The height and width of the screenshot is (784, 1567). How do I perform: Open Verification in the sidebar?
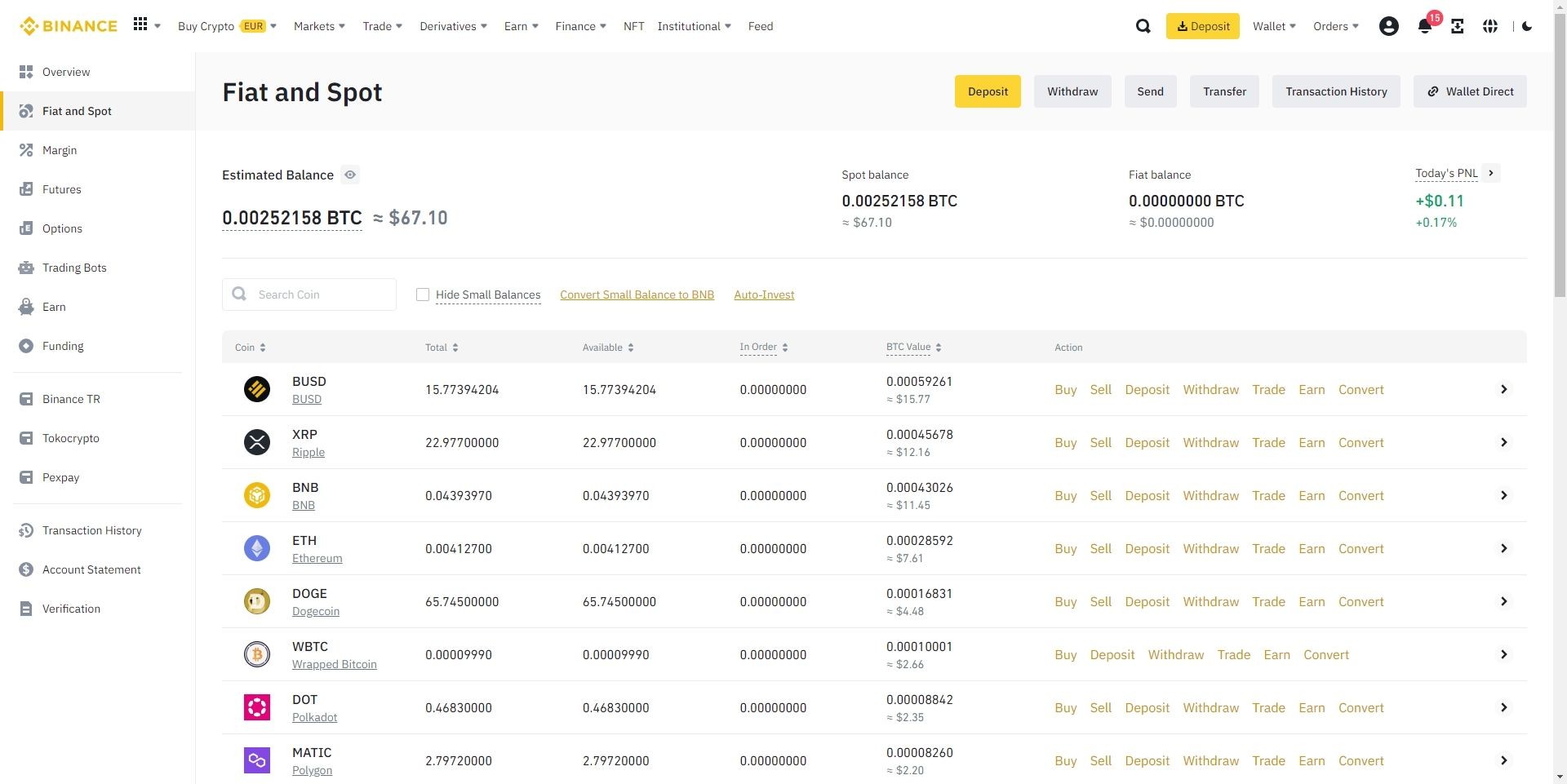(98, 609)
